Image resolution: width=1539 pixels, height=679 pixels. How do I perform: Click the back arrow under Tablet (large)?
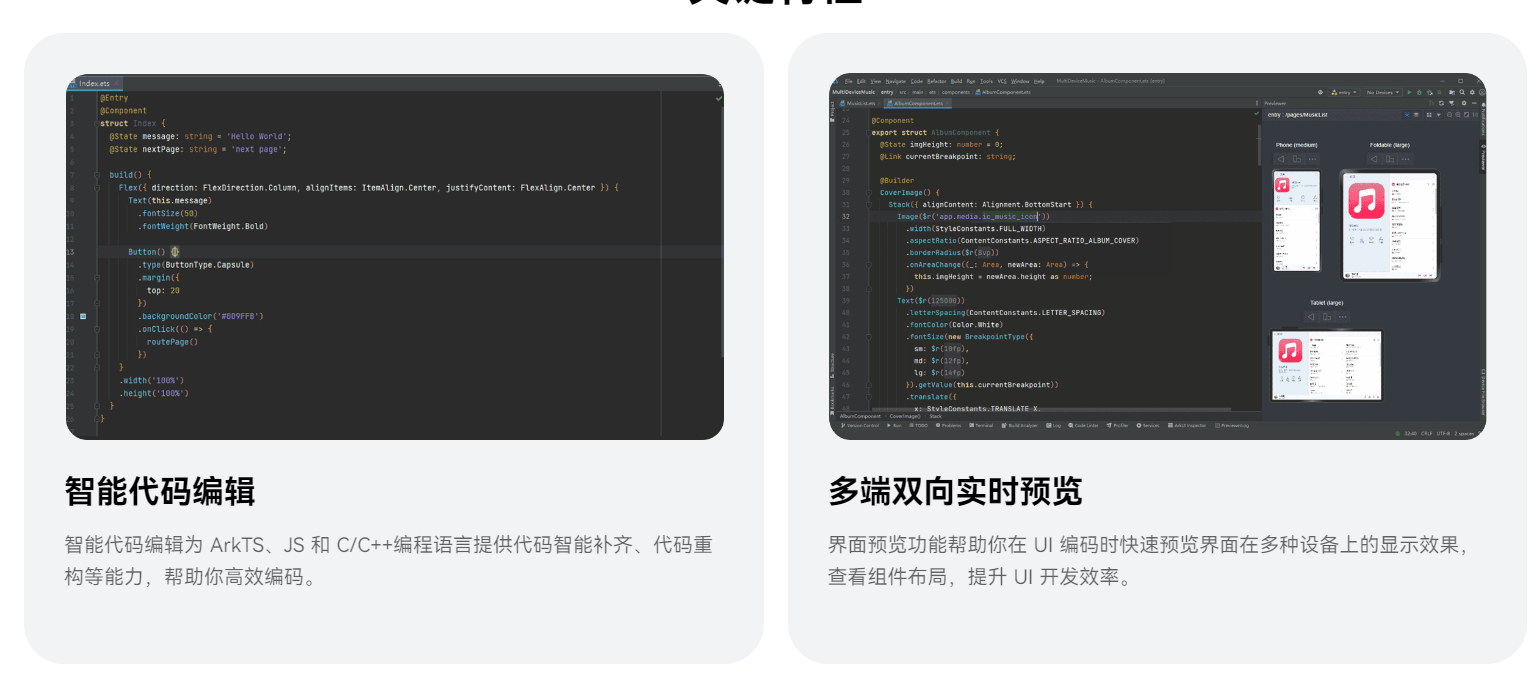1311,317
